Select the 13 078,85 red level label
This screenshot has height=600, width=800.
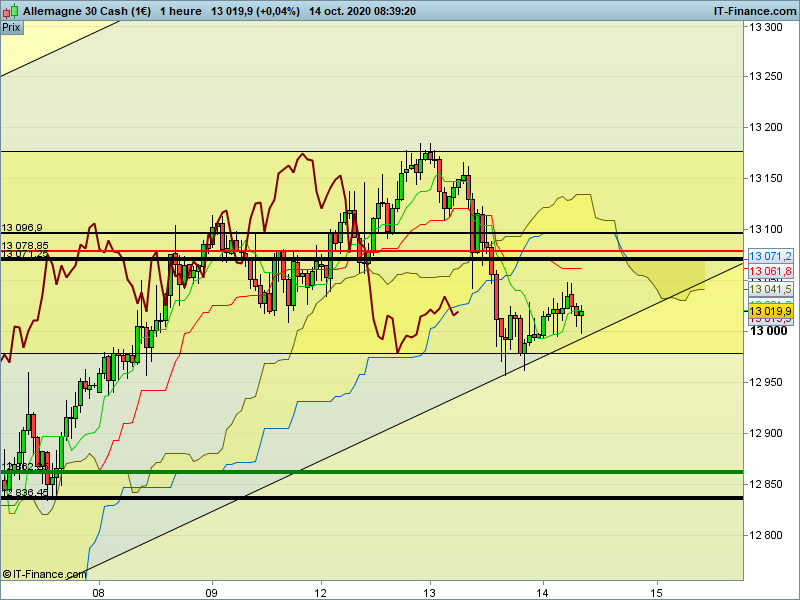(25, 245)
